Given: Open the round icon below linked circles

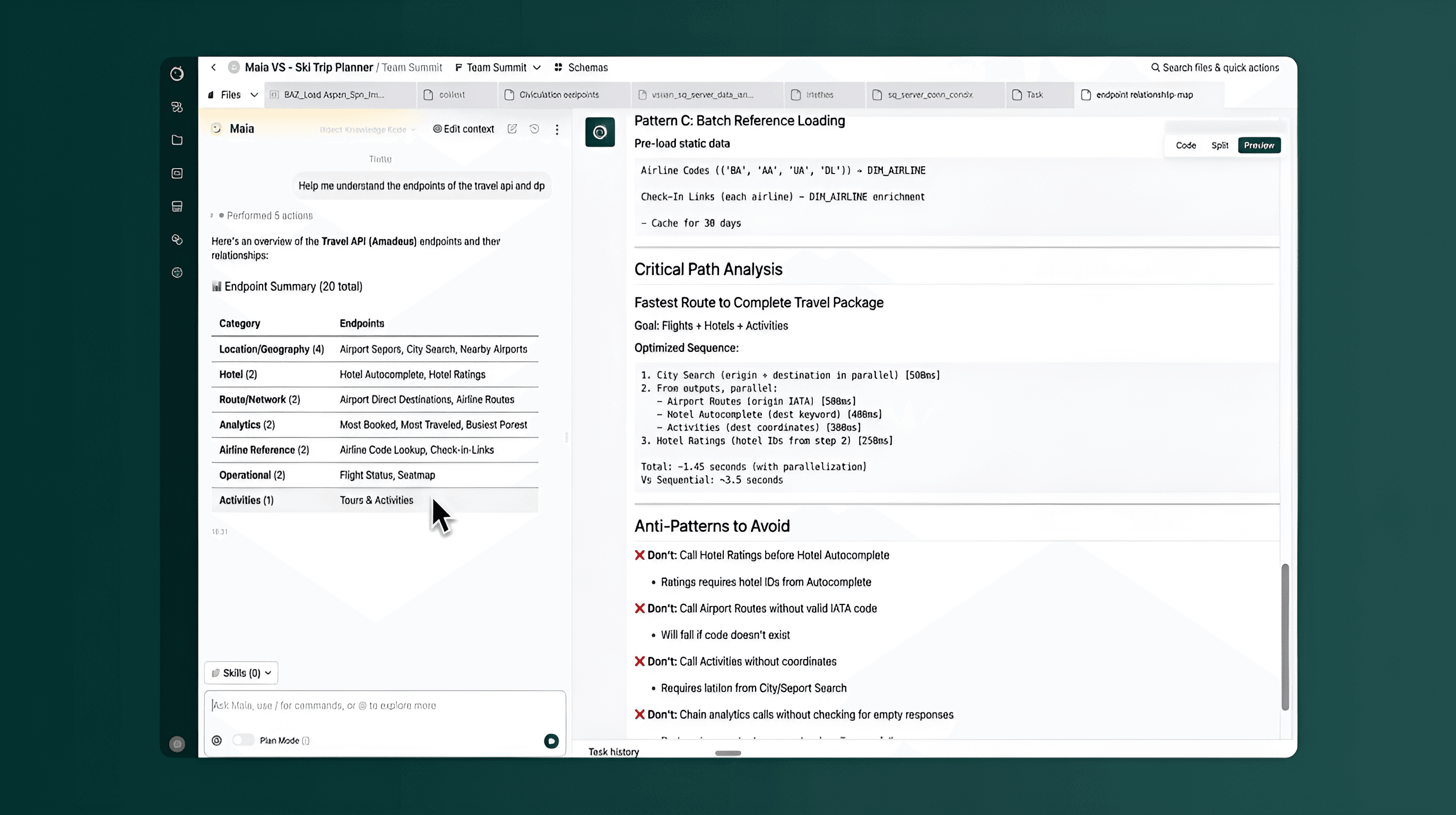Looking at the screenshot, I should tap(177, 272).
